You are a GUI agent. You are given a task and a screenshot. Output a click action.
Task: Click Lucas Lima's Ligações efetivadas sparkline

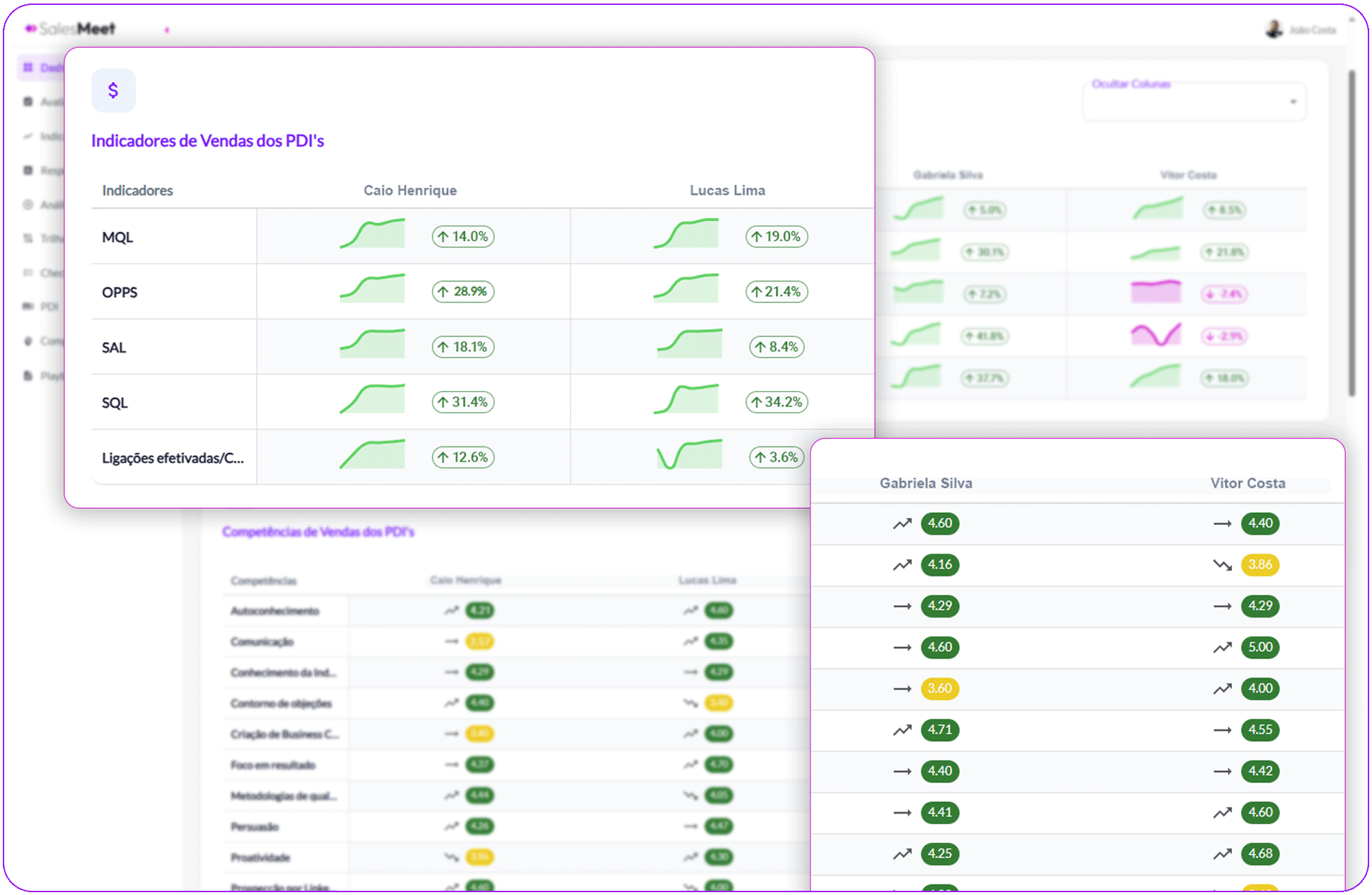pos(688,455)
